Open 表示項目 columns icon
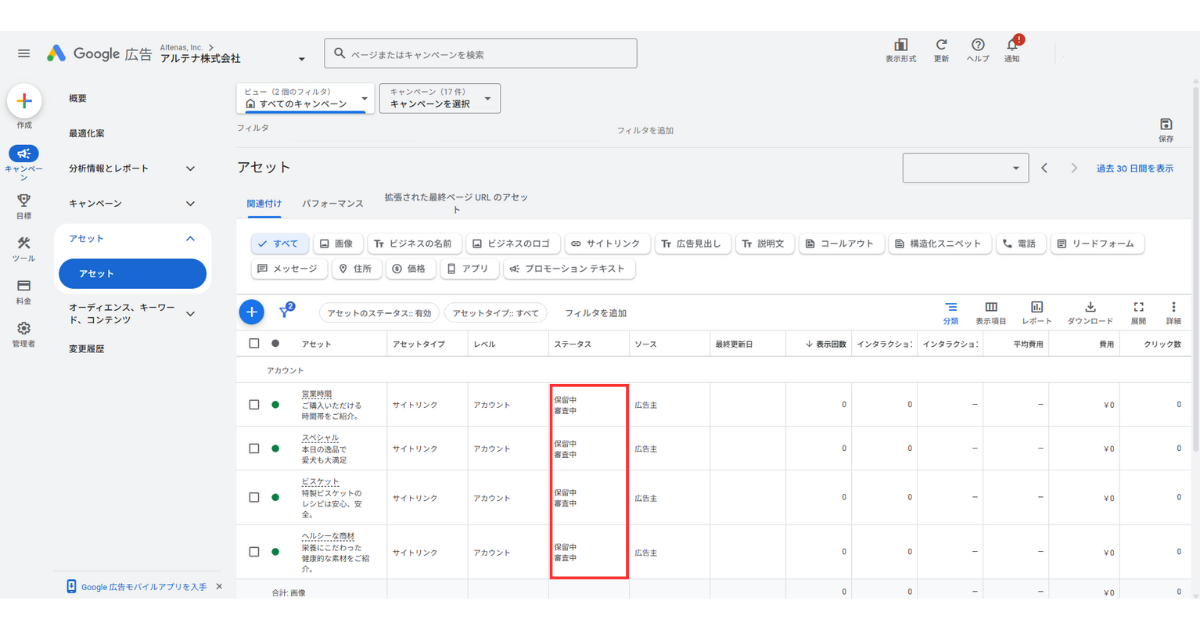Screen dimensions: 1200x630 pyautogui.click(x=991, y=307)
